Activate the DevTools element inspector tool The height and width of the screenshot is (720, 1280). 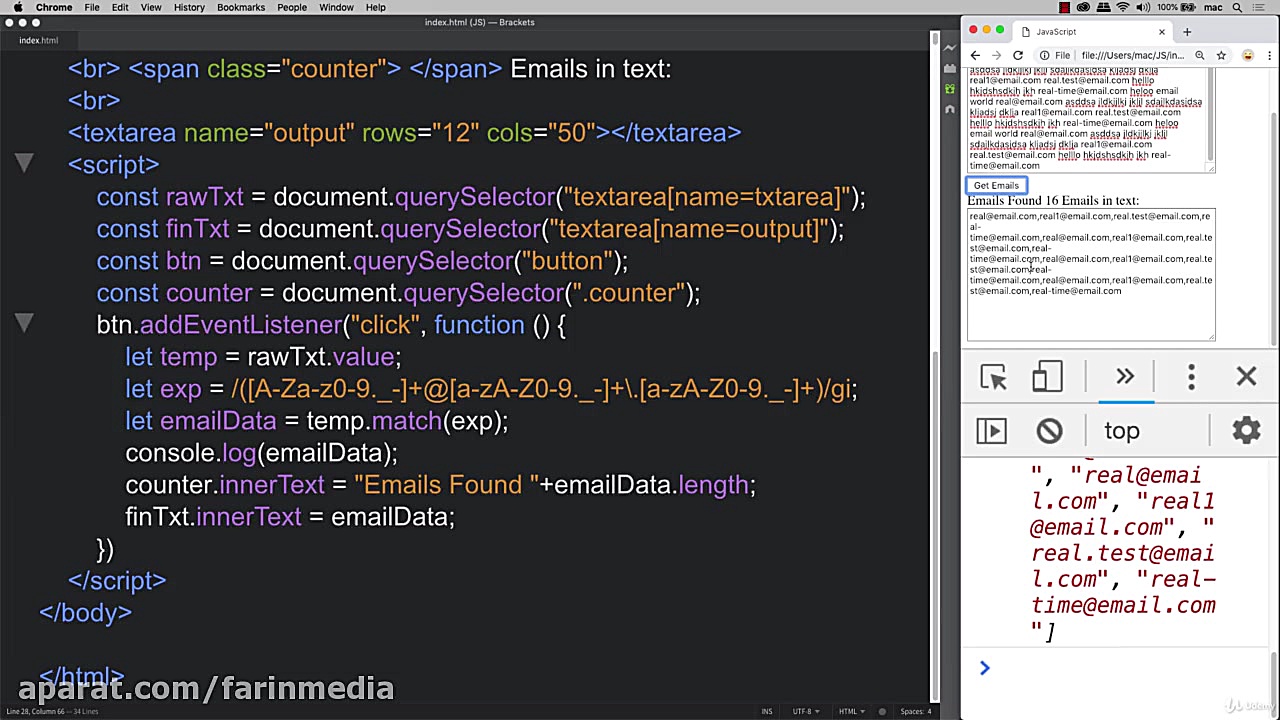[x=993, y=377]
